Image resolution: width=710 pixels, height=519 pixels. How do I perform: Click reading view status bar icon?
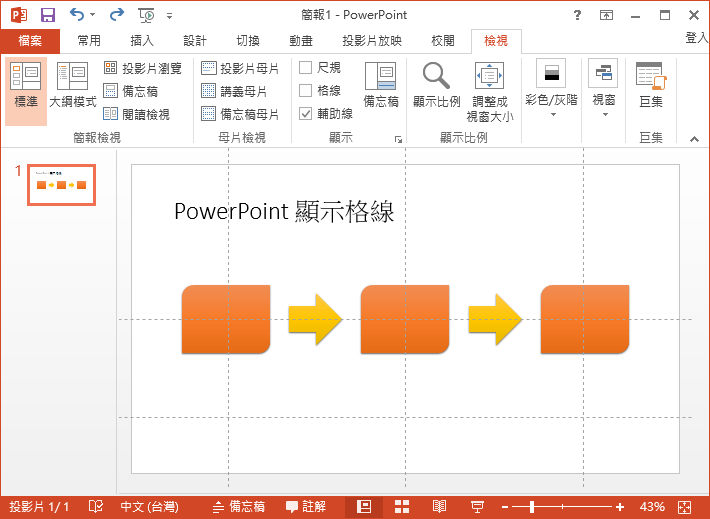[x=439, y=507]
